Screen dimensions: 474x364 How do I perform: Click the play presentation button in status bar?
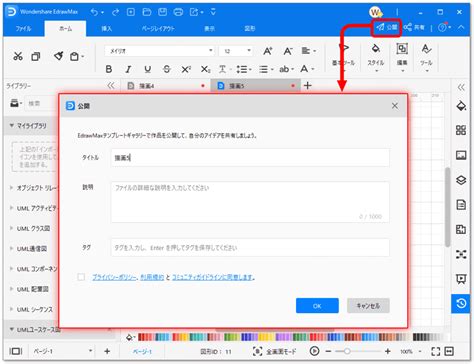pos(314,351)
